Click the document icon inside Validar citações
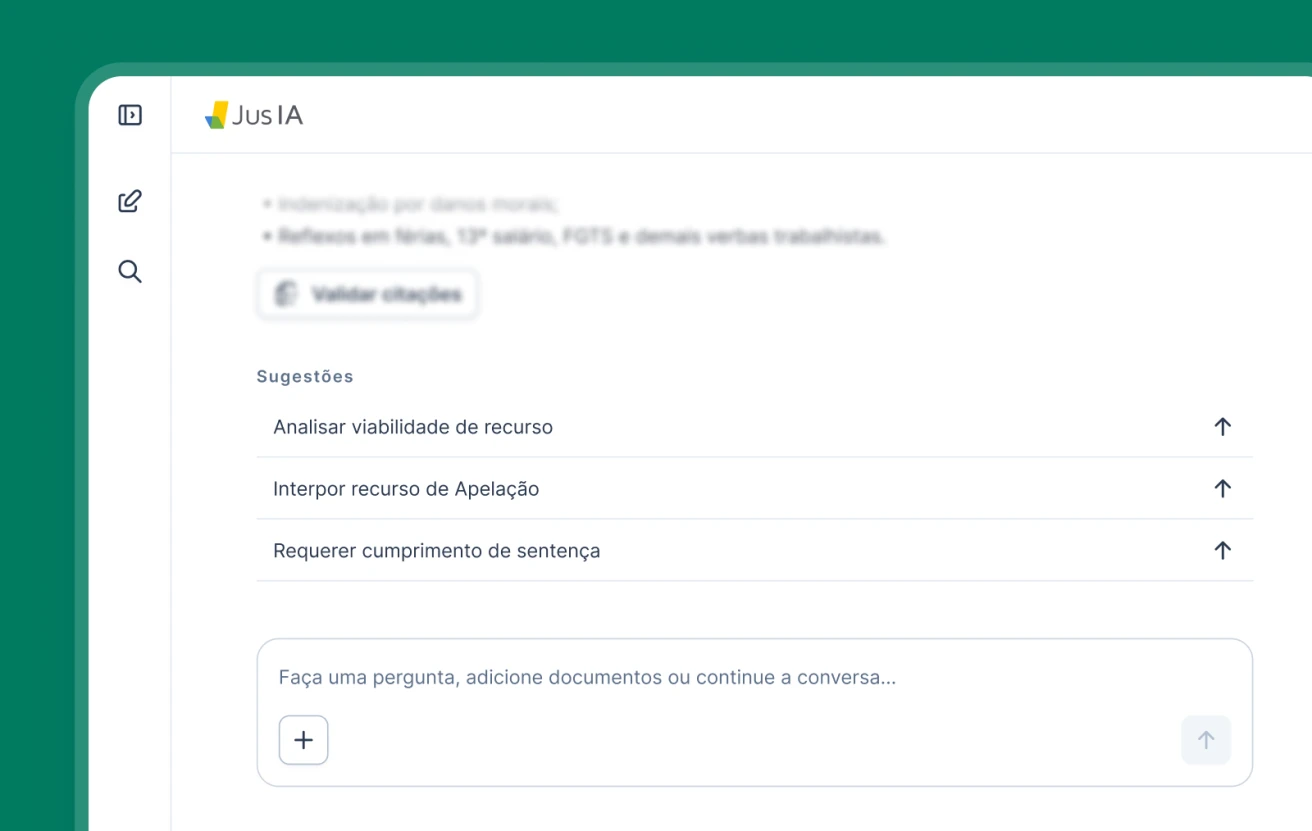This screenshot has height=831, width=1312. [x=286, y=294]
